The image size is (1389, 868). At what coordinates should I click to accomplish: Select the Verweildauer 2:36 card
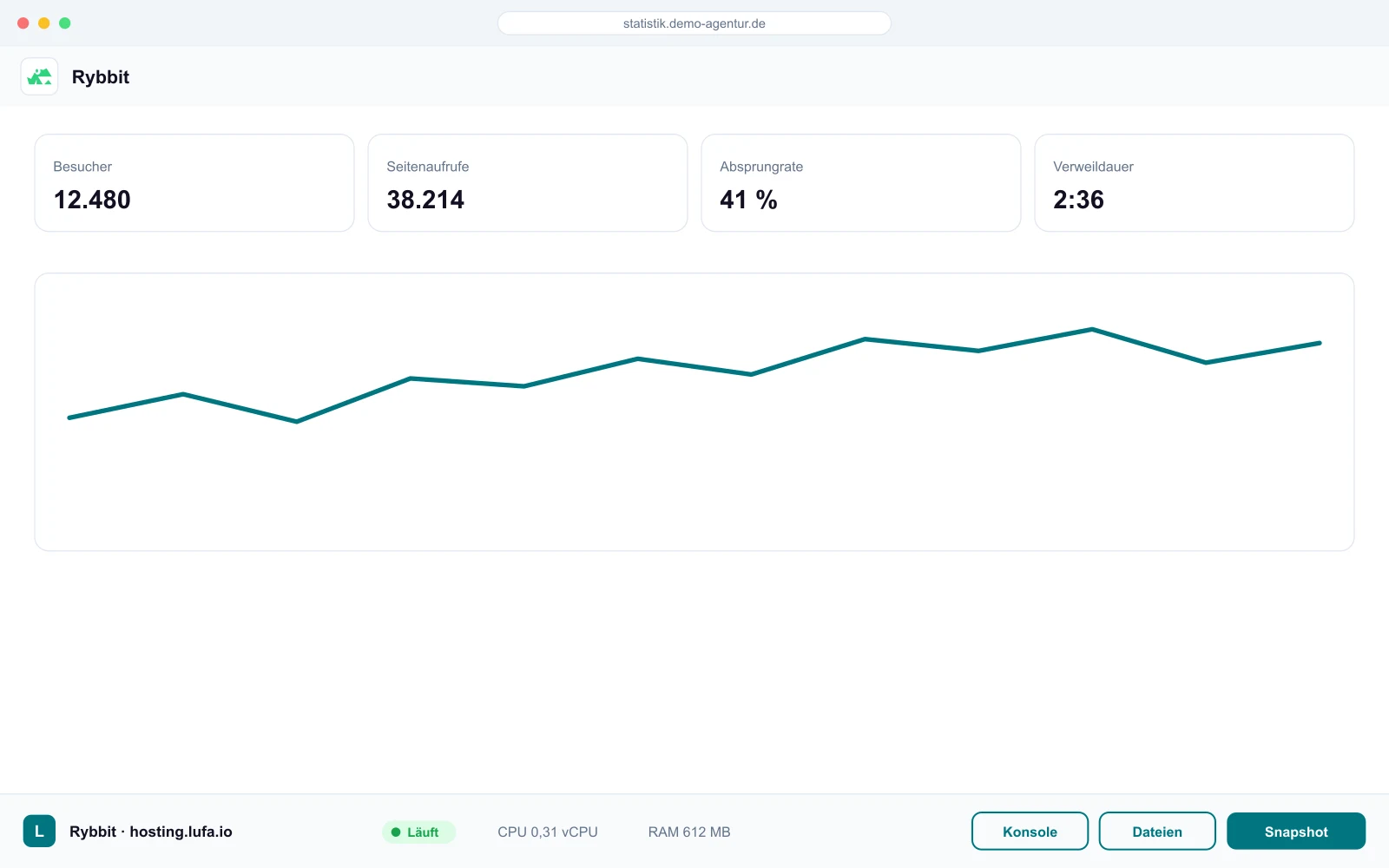[1195, 182]
